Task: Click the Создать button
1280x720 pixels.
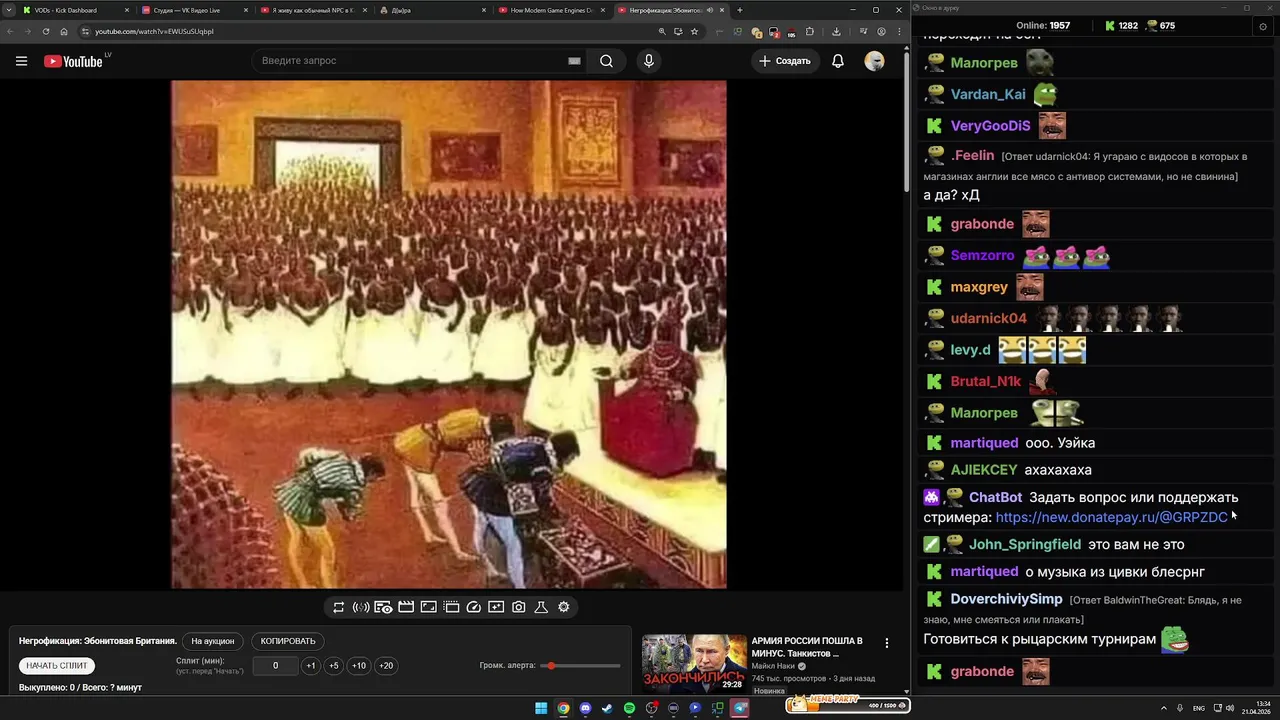Action: click(x=785, y=61)
